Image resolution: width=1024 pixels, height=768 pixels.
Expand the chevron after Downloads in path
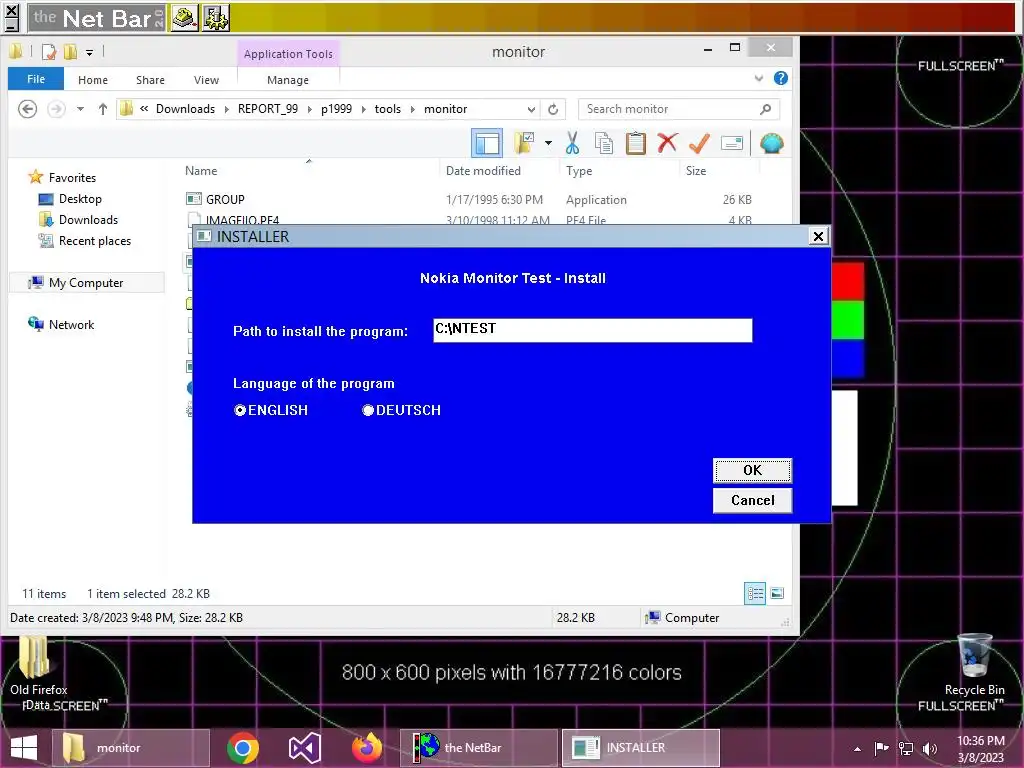click(x=227, y=109)
